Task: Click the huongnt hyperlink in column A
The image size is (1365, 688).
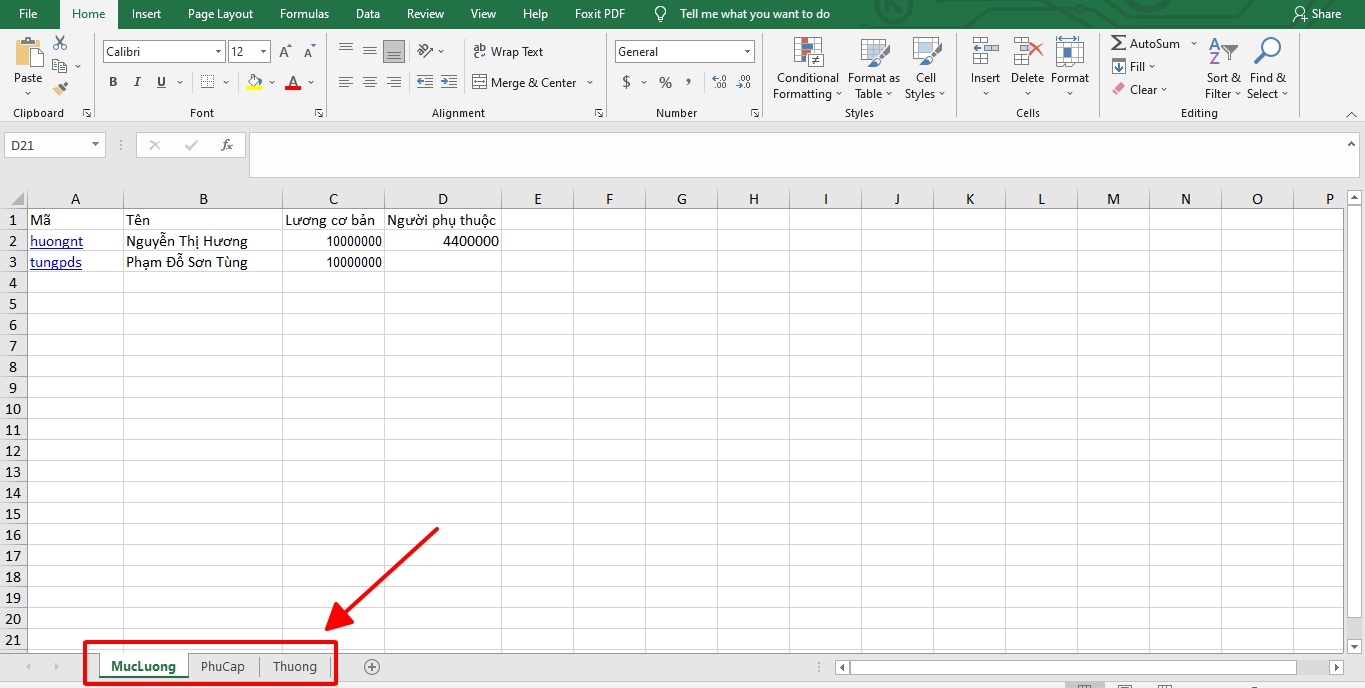Action: tap(57, 241)
